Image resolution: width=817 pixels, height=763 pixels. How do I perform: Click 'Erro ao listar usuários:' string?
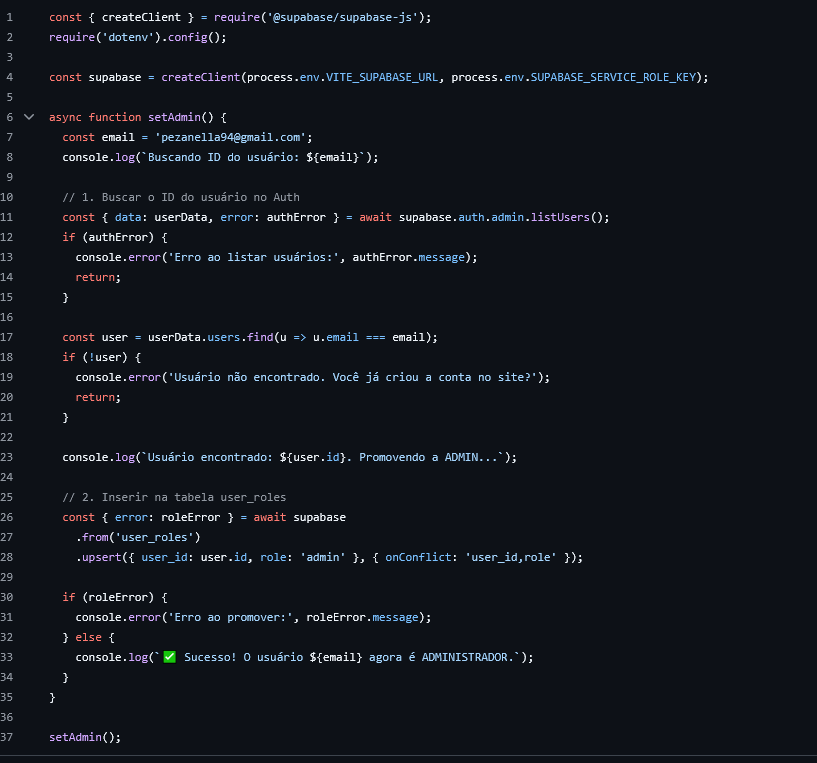point(253,257)
